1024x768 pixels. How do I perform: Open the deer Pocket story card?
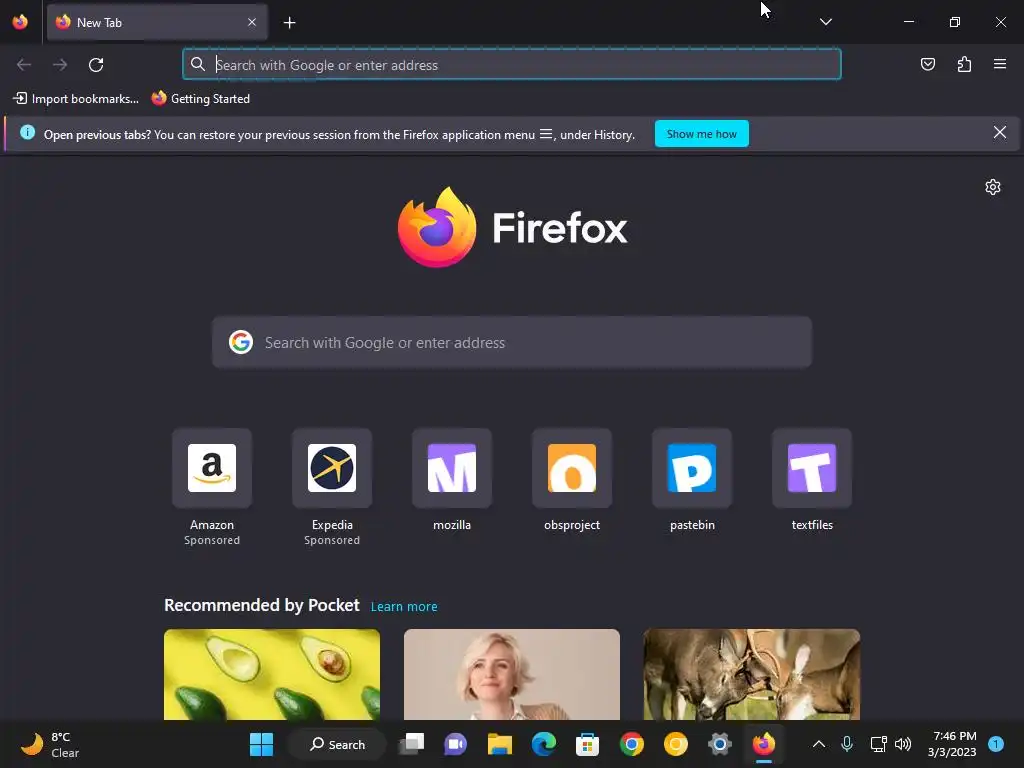(x=752, y=674)
